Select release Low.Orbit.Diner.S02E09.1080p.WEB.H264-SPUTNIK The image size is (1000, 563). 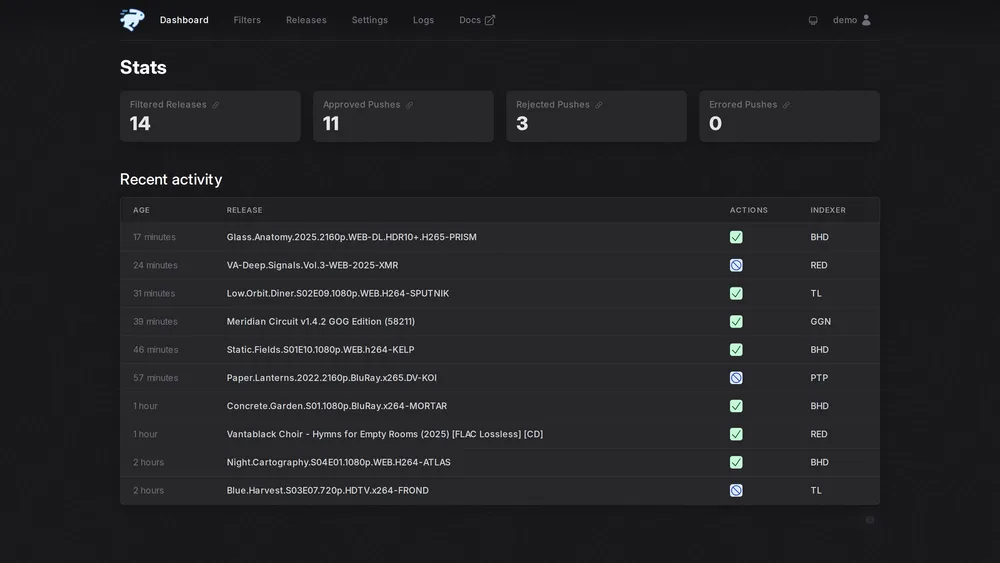pos(337,293)
